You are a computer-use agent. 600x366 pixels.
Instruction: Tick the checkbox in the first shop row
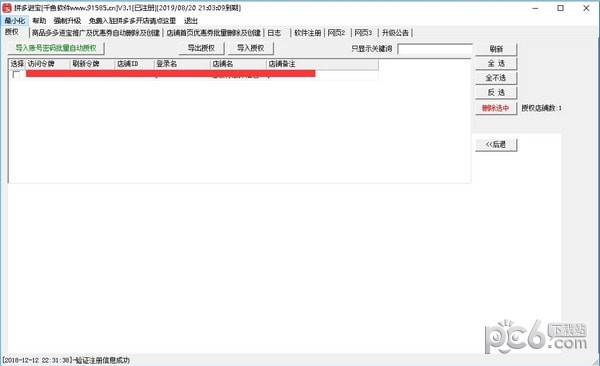[x=16, y=75]
